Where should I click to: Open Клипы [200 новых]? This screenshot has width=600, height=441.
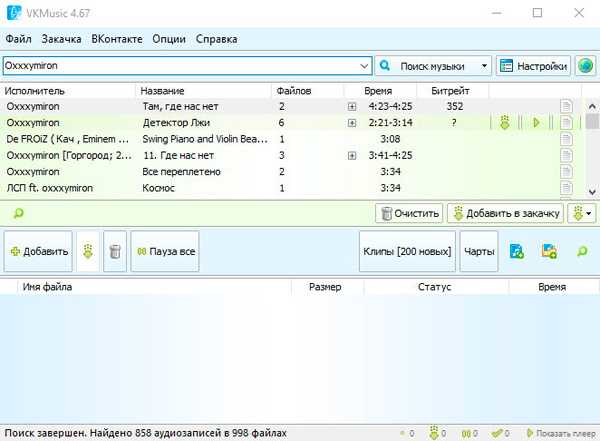(x=407, y=251)
